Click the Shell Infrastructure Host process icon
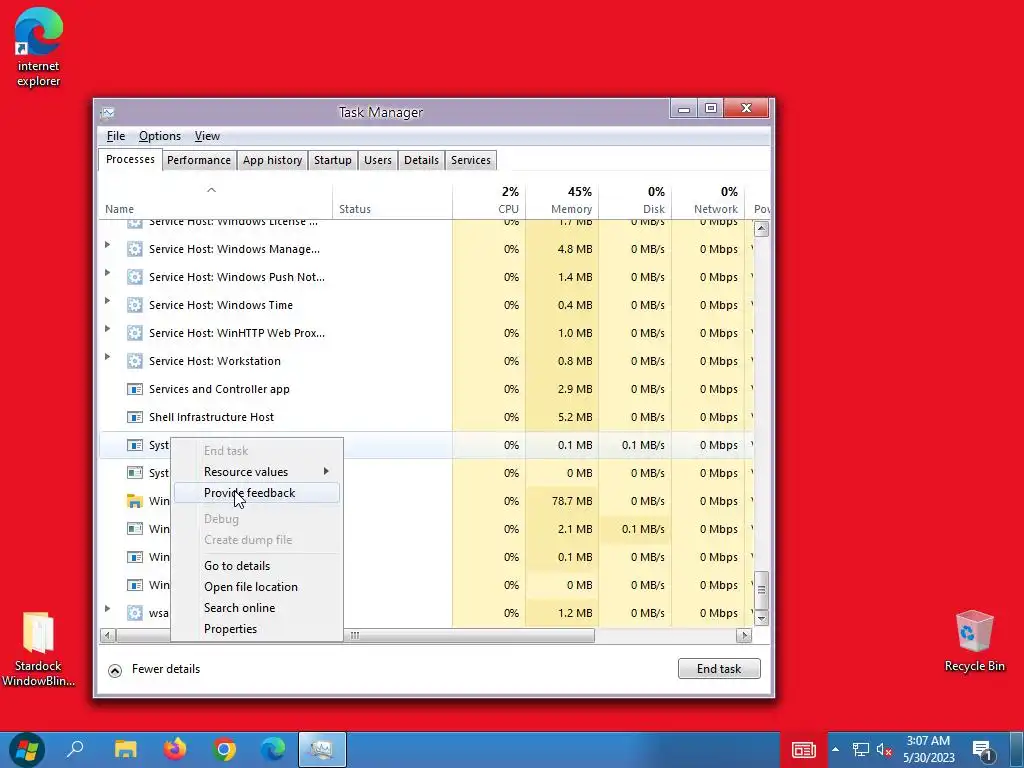 pyautogui.click(x=135, y=417)
